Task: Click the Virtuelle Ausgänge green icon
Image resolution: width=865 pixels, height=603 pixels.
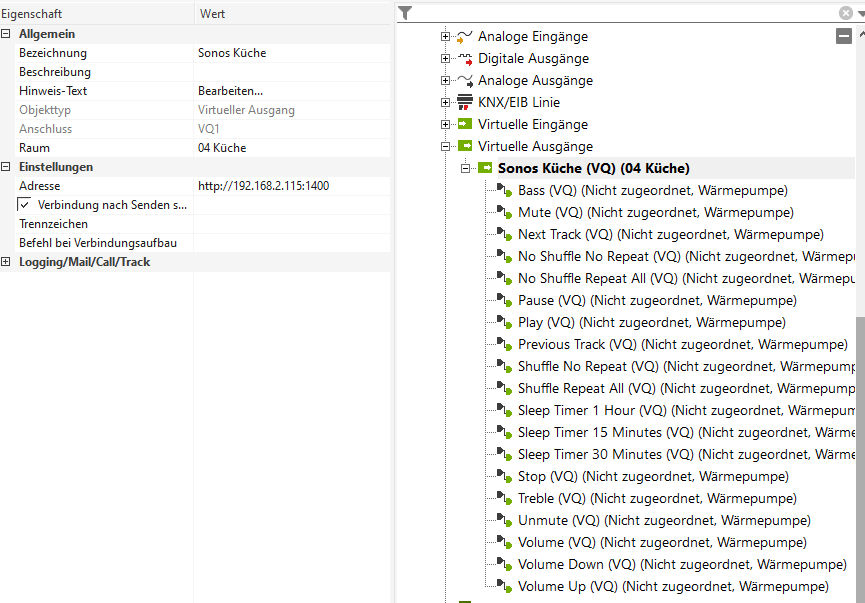Action: click(x=465, y=146)
